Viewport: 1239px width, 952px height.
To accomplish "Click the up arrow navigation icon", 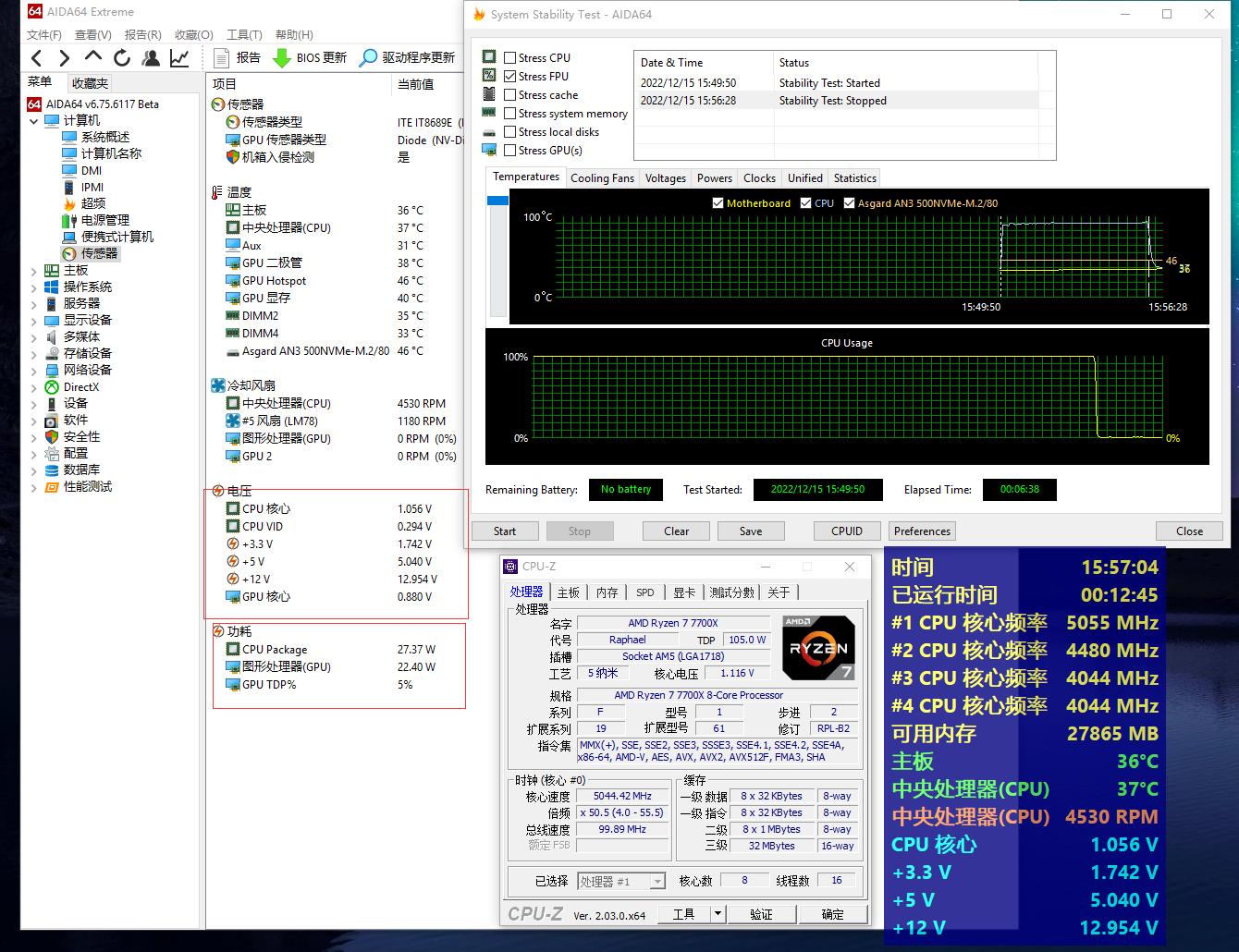I will 93,58.
